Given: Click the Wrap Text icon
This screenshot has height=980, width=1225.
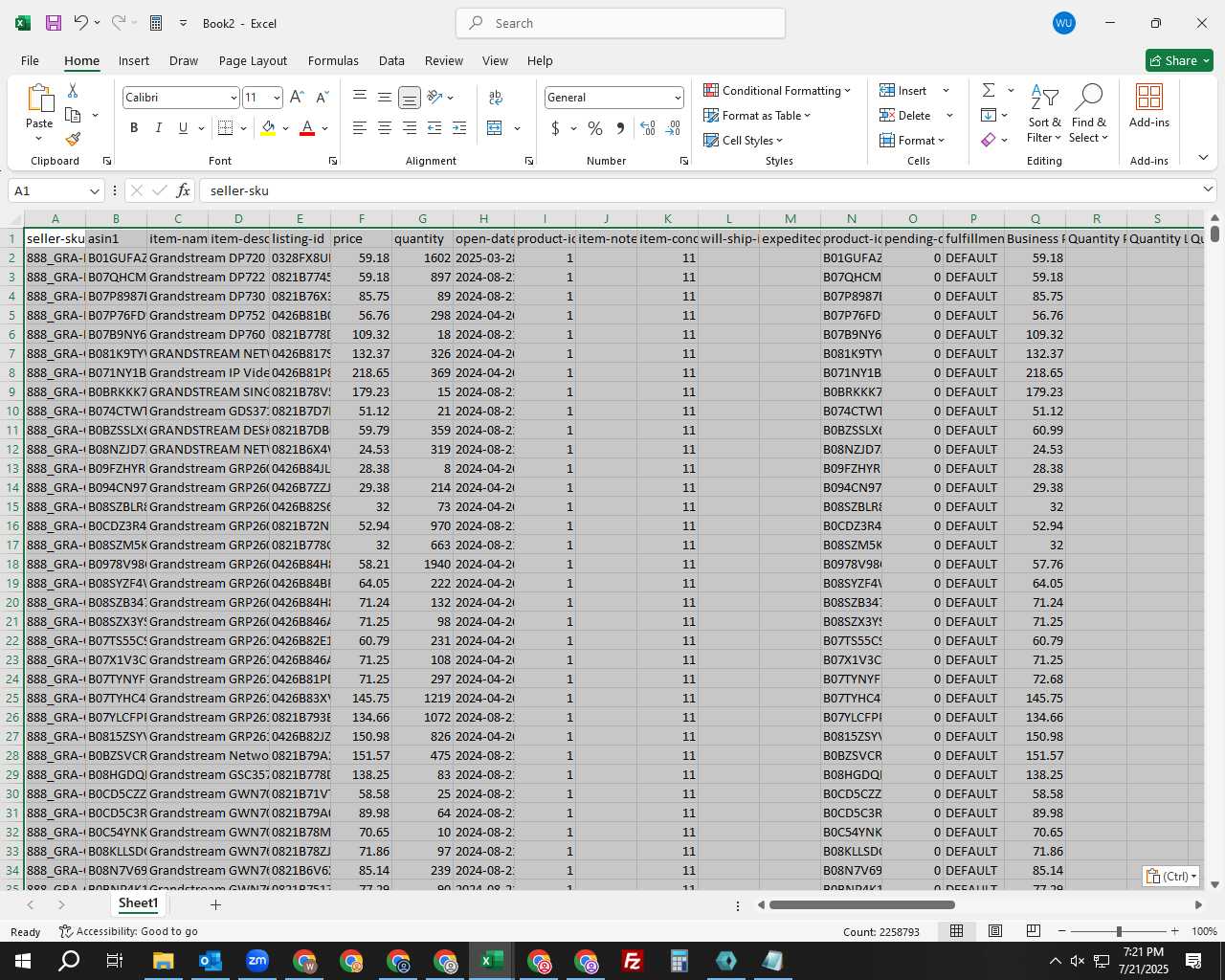Looking at the screenshot, I should [x=496, y=98].
